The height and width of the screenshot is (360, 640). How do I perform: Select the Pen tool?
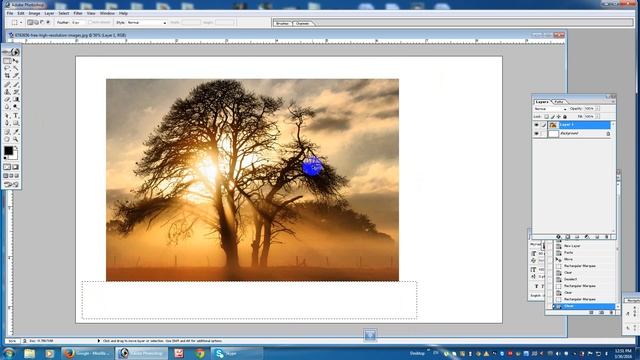tap(7, 123)
